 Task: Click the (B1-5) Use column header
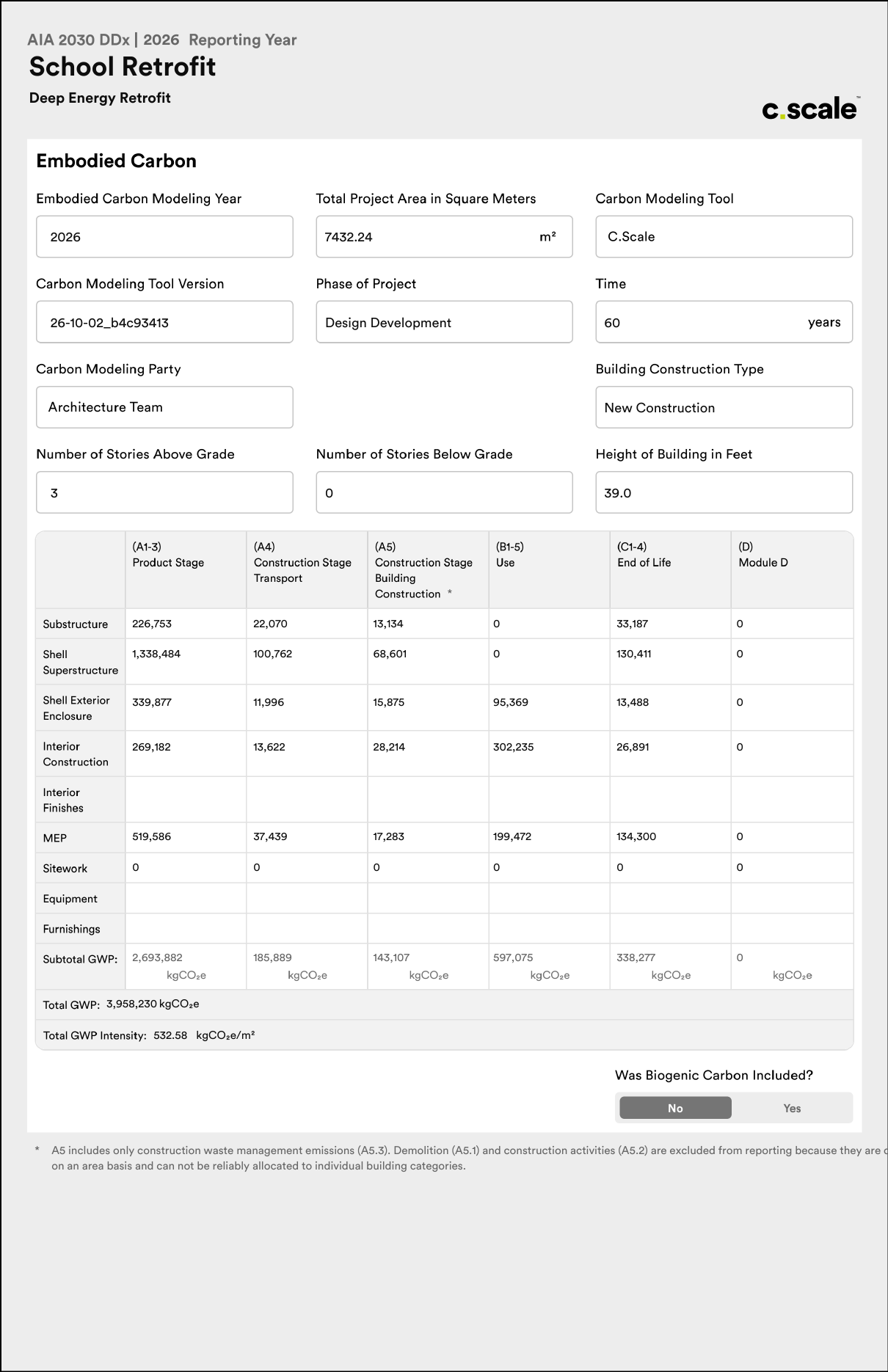[x=549, y=570]
